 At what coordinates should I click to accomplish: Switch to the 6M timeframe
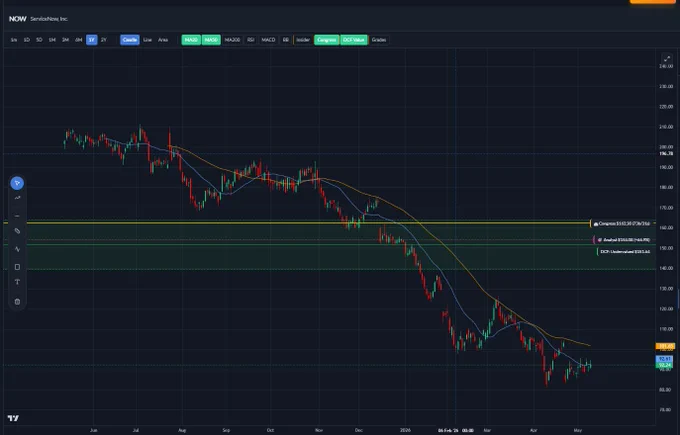(x=78, y=40)
